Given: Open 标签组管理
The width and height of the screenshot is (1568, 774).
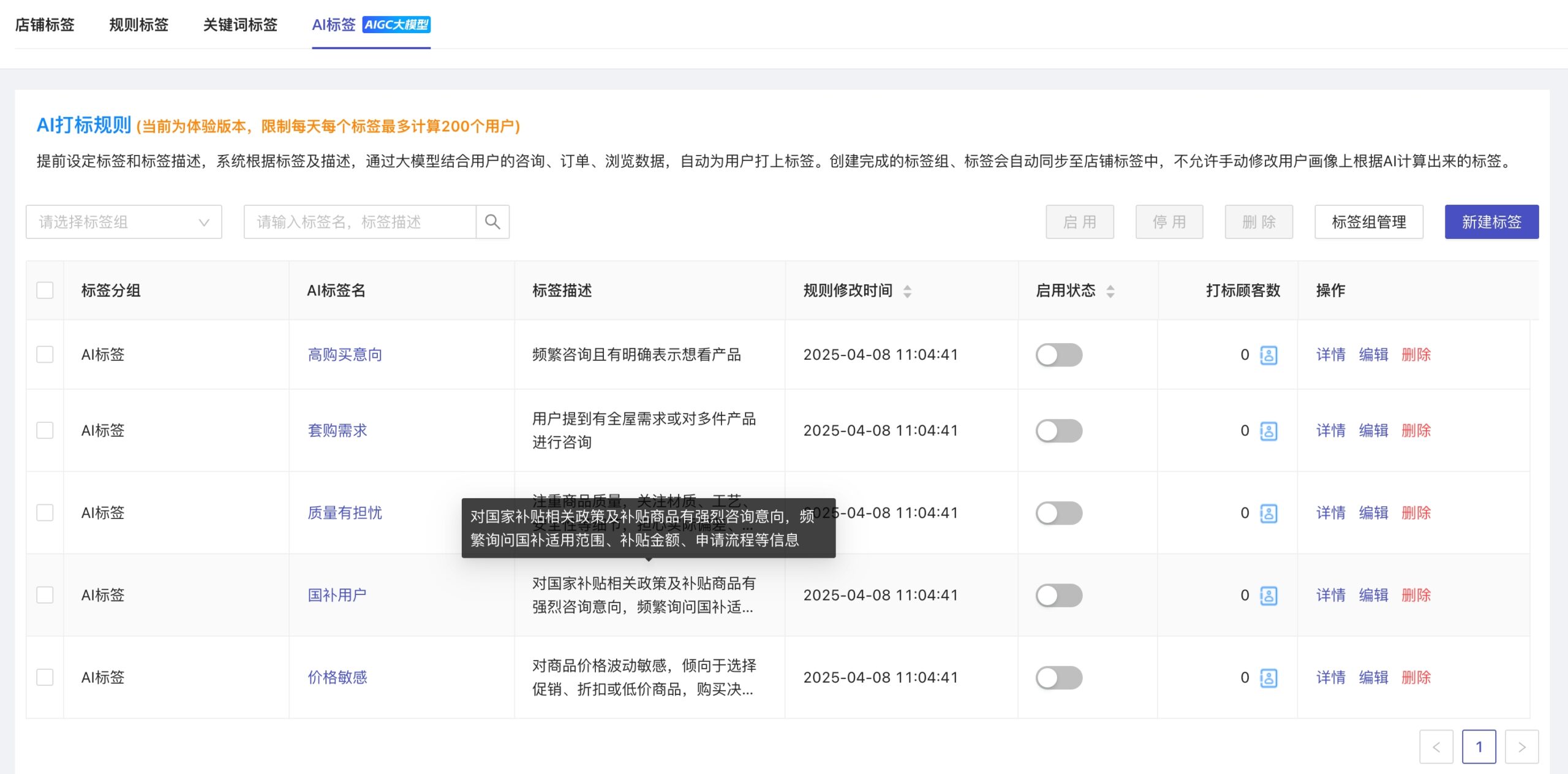Looking at the screenshot, I should click(1369, 222).
